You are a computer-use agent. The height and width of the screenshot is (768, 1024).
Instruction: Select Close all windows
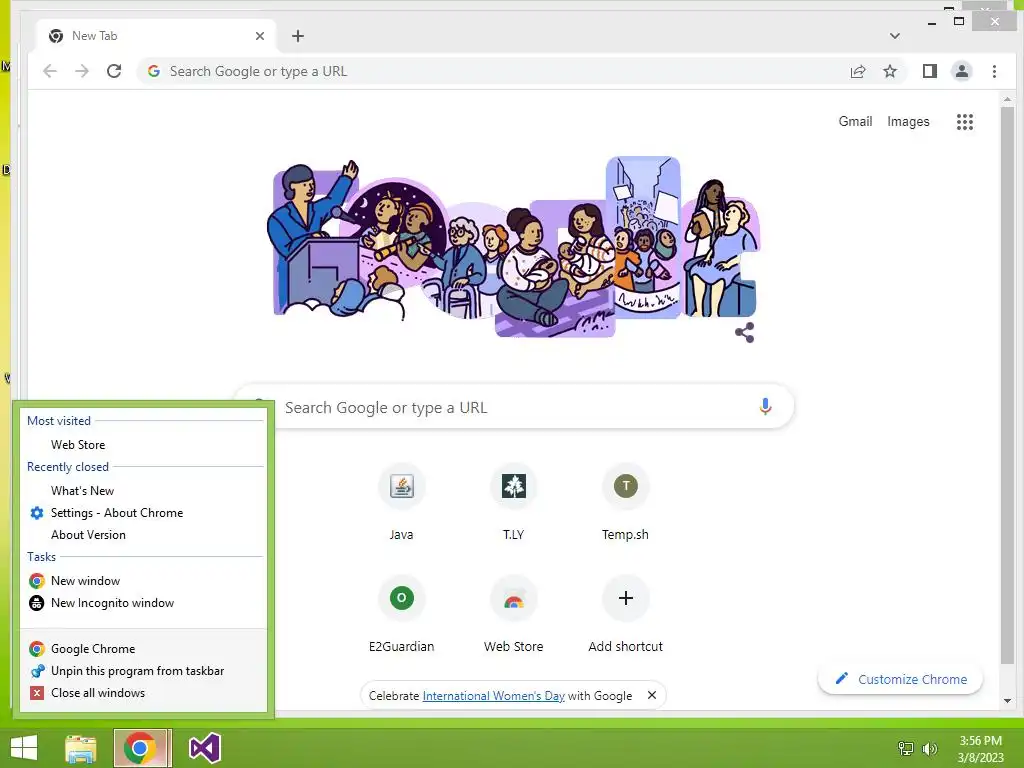click(x=144, y=693)
